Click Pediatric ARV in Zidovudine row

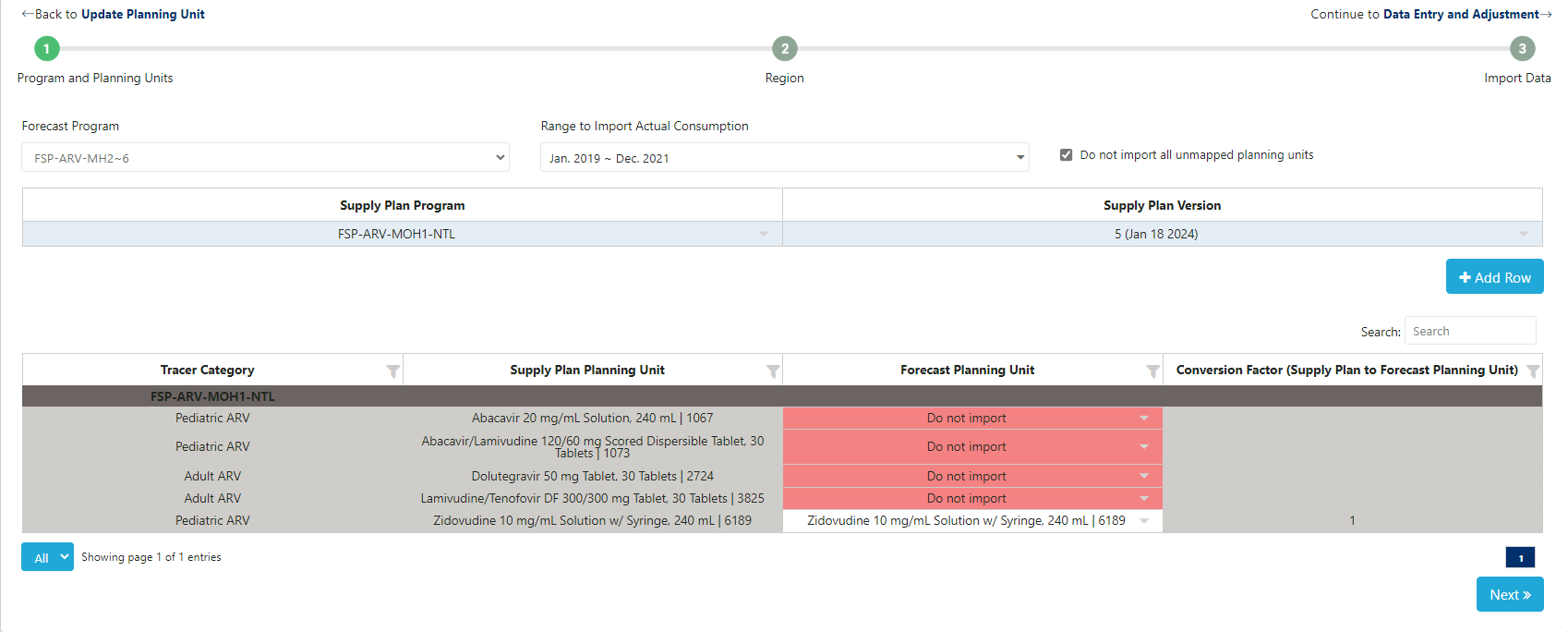pos(212,520)
